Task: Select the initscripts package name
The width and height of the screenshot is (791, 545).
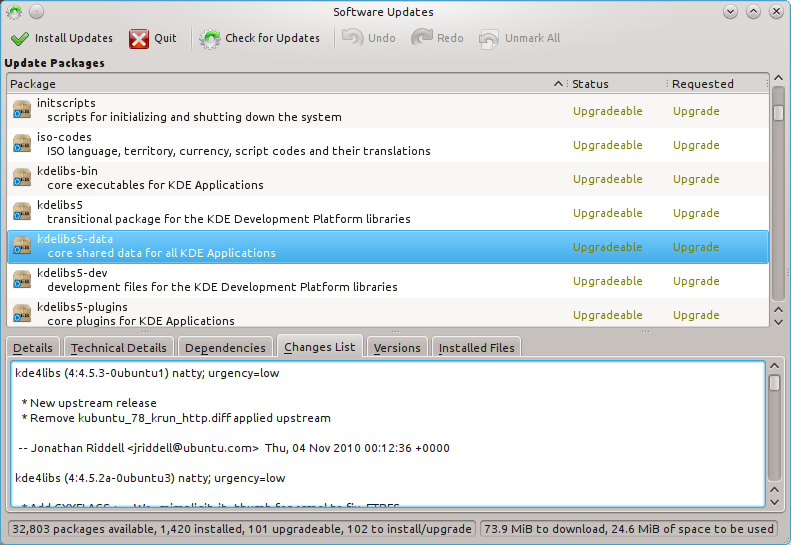Action: click(x=66, y=103)
